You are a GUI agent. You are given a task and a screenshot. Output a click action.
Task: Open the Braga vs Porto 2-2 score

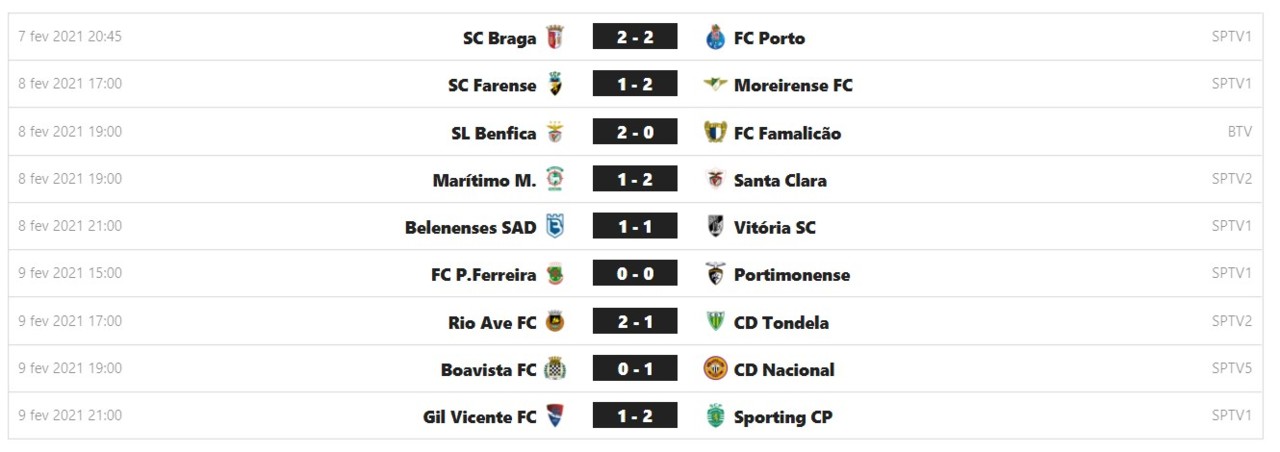tap(635, 37)
